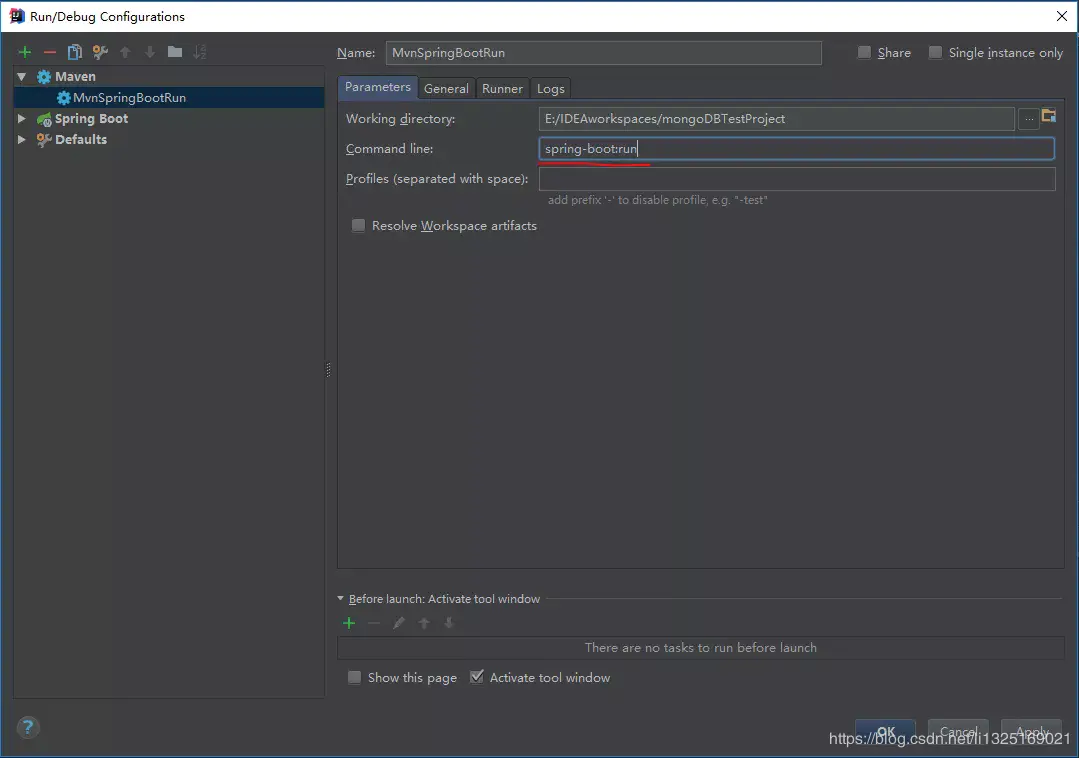Edit the before launch task with the pencil
1079x758 pixels.
pos(398,623)
